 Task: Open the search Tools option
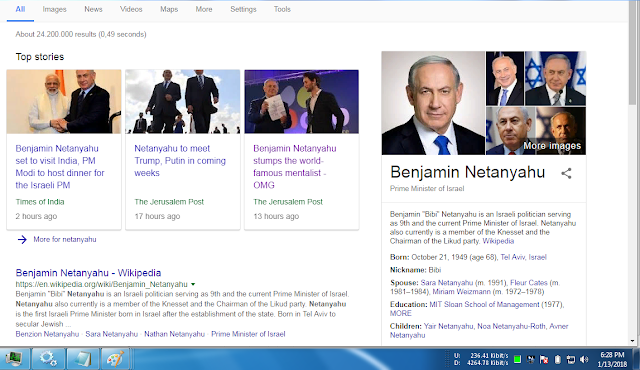pyautogui.click(x=282, y=9)
